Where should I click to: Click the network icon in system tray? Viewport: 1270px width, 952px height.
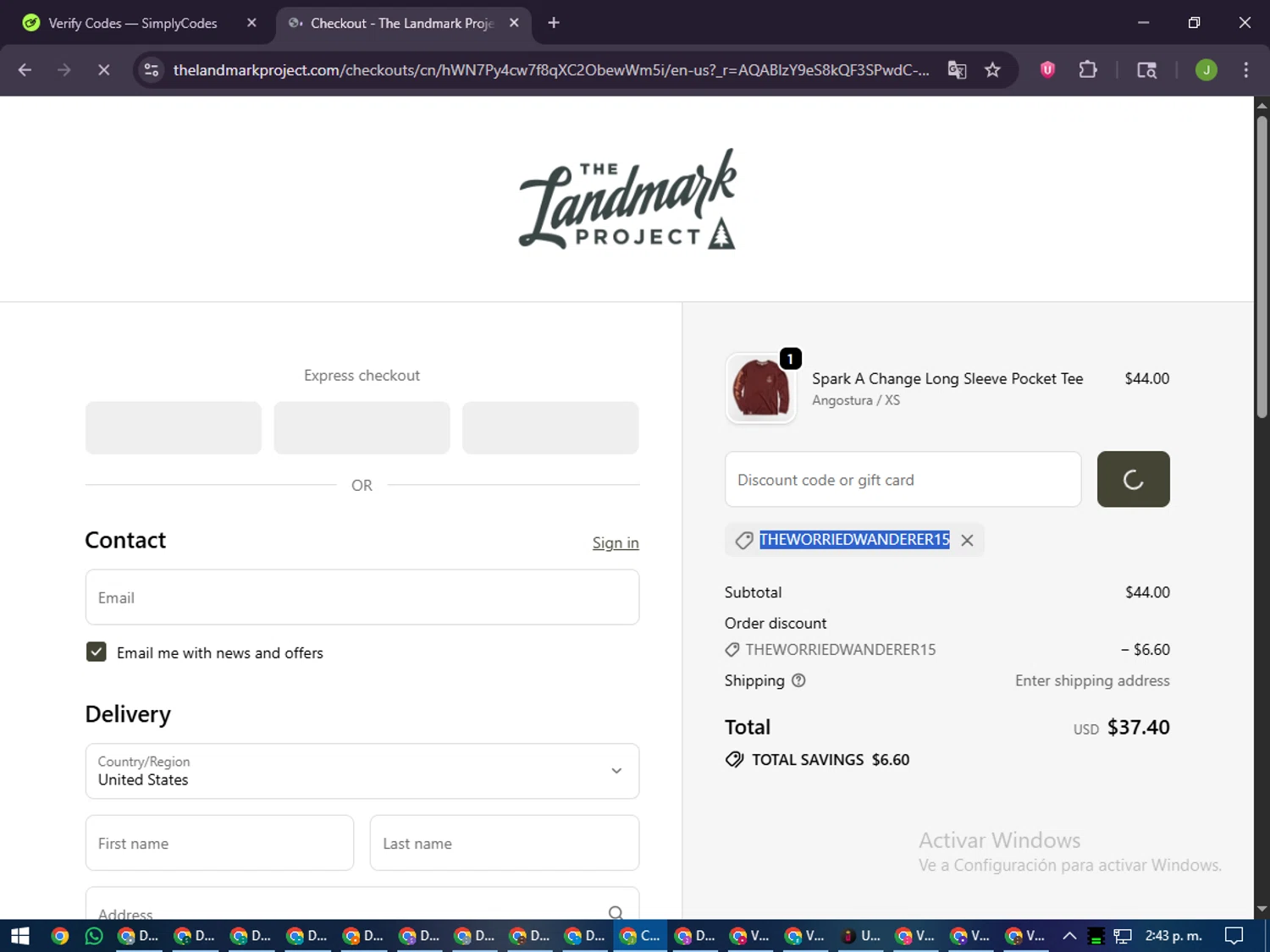(x=1123, y=936)
